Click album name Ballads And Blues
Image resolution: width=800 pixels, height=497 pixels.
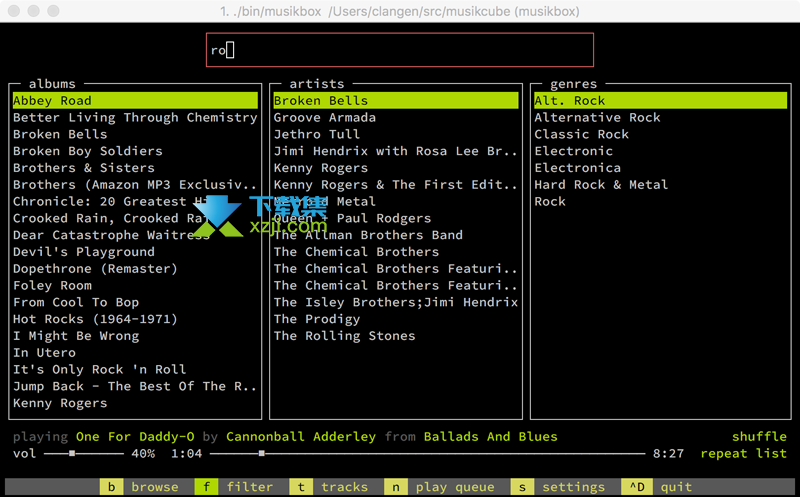491,437
